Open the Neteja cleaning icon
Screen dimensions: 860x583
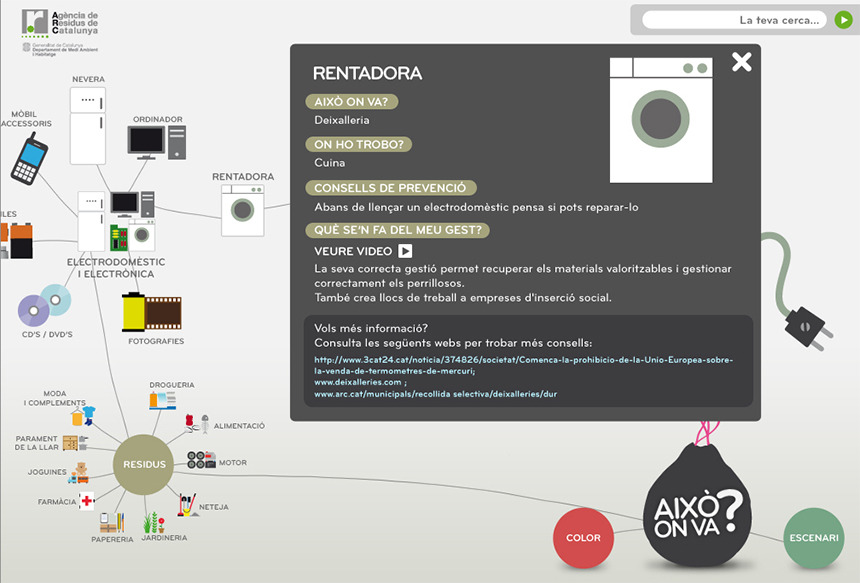(x=187, y=505)
